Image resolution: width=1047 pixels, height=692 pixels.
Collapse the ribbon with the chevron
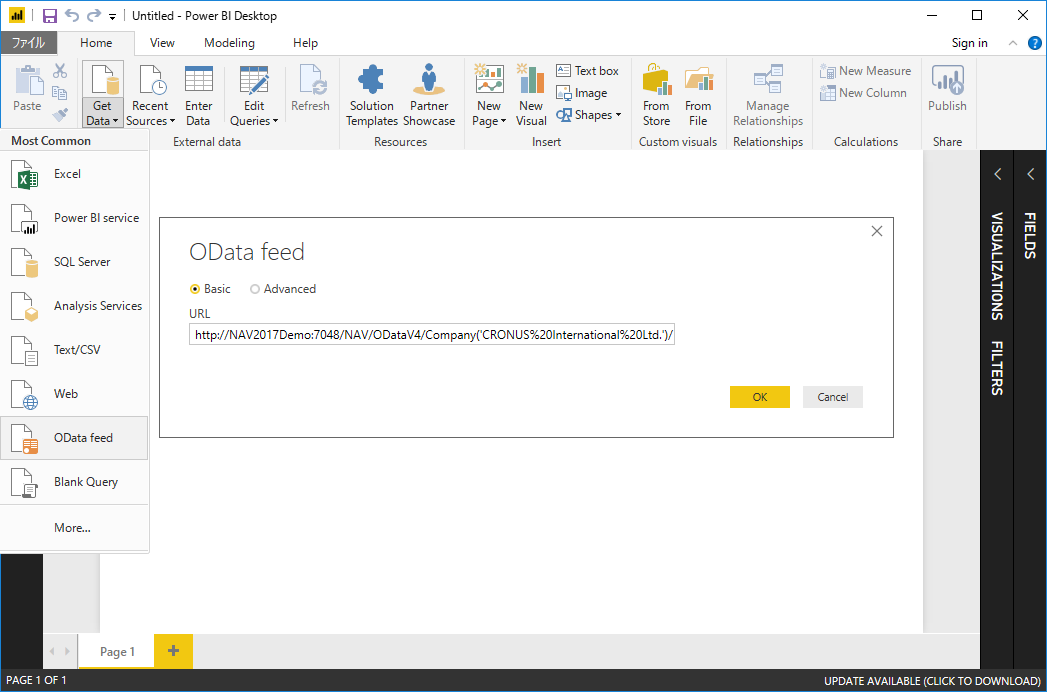[1013, 43]
